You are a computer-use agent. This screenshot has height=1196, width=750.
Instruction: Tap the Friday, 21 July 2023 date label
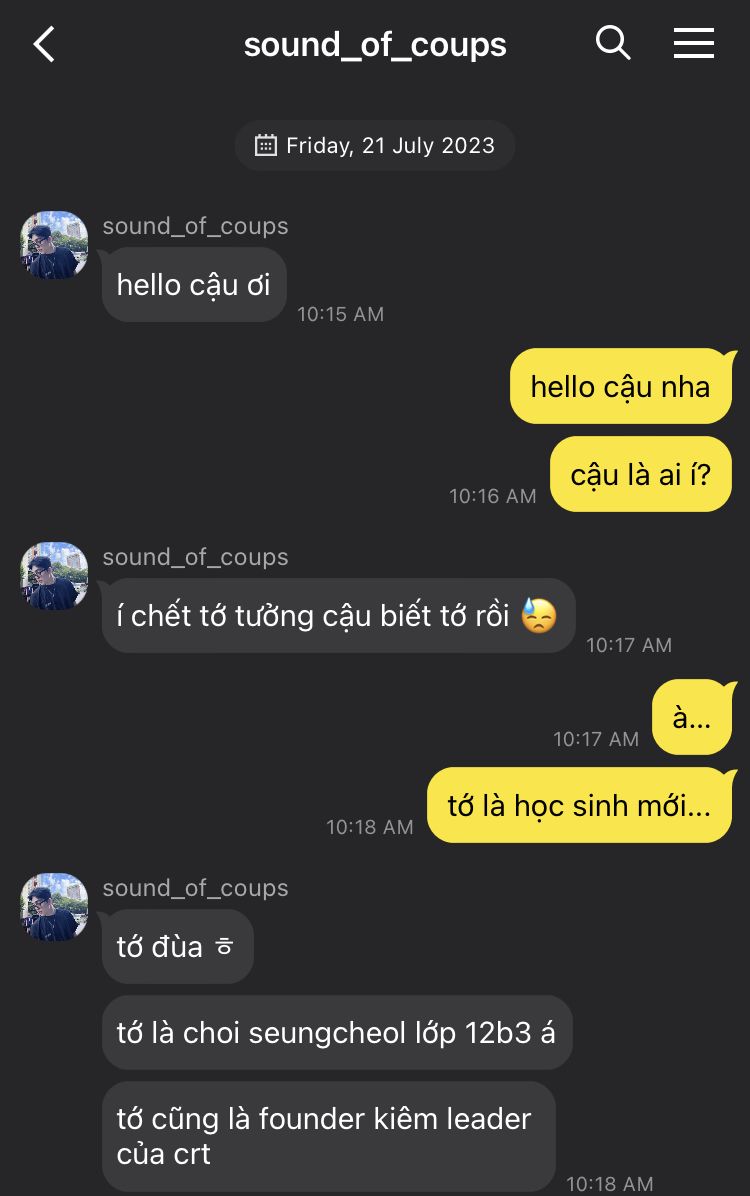tap(390, 146)
